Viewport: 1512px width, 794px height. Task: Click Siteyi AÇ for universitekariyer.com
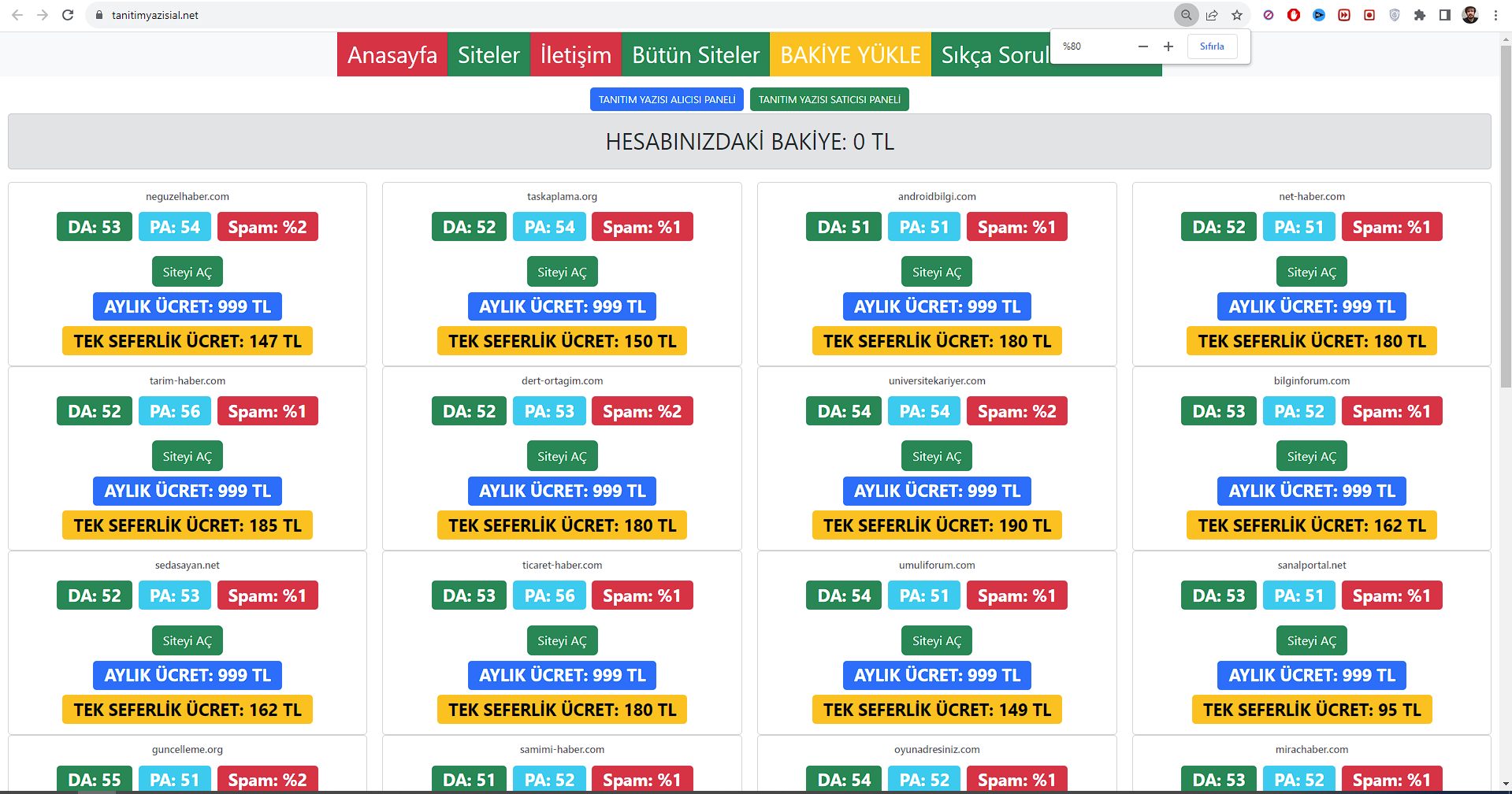tap(937, 456)
